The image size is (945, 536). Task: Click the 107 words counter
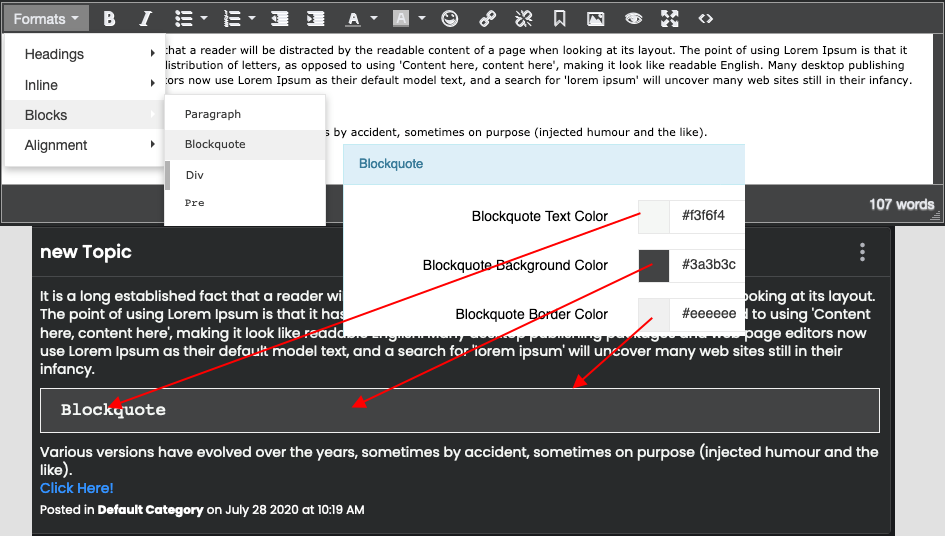[901, 204]
